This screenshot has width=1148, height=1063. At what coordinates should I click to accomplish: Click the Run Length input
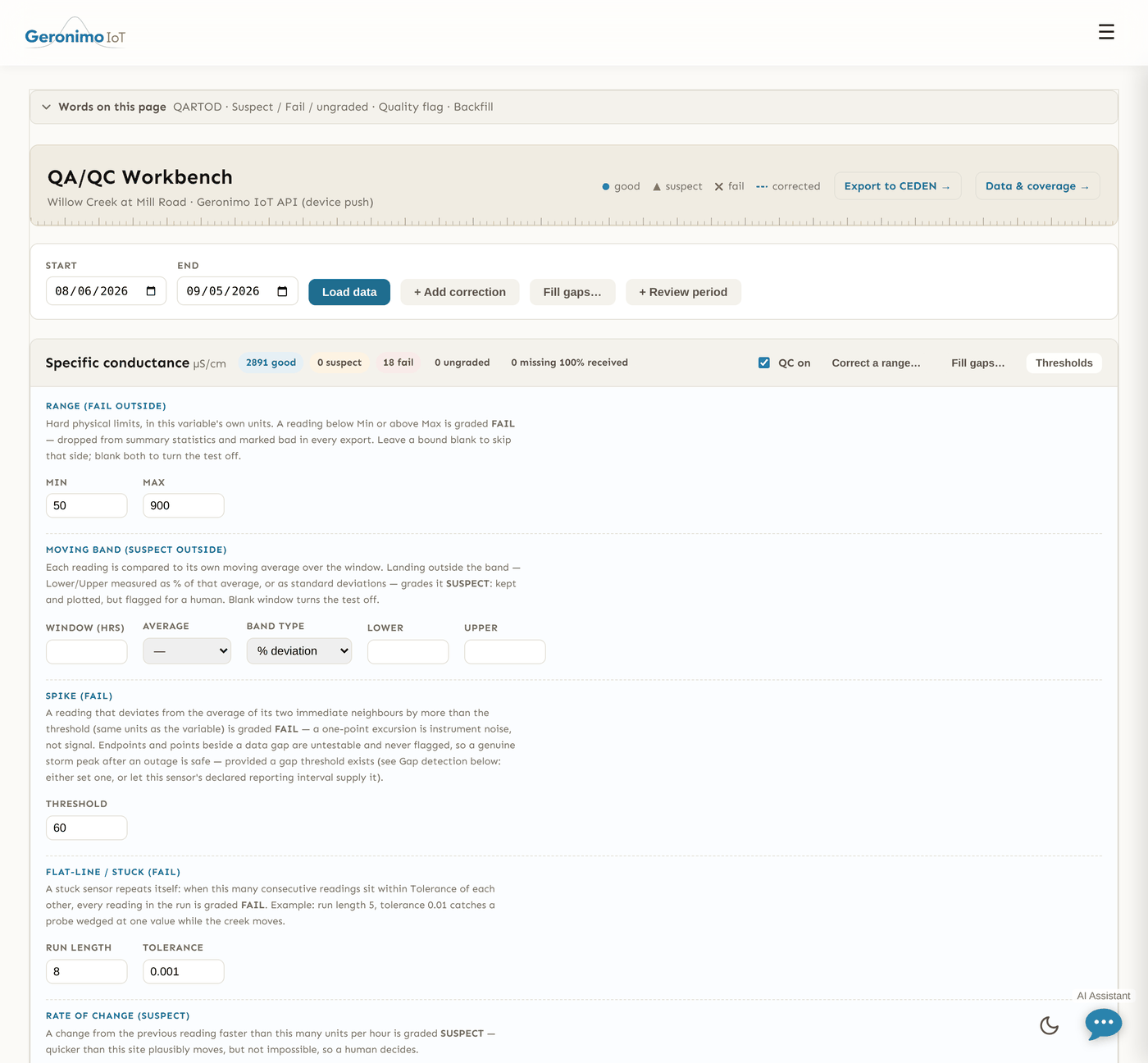[87, 971]
